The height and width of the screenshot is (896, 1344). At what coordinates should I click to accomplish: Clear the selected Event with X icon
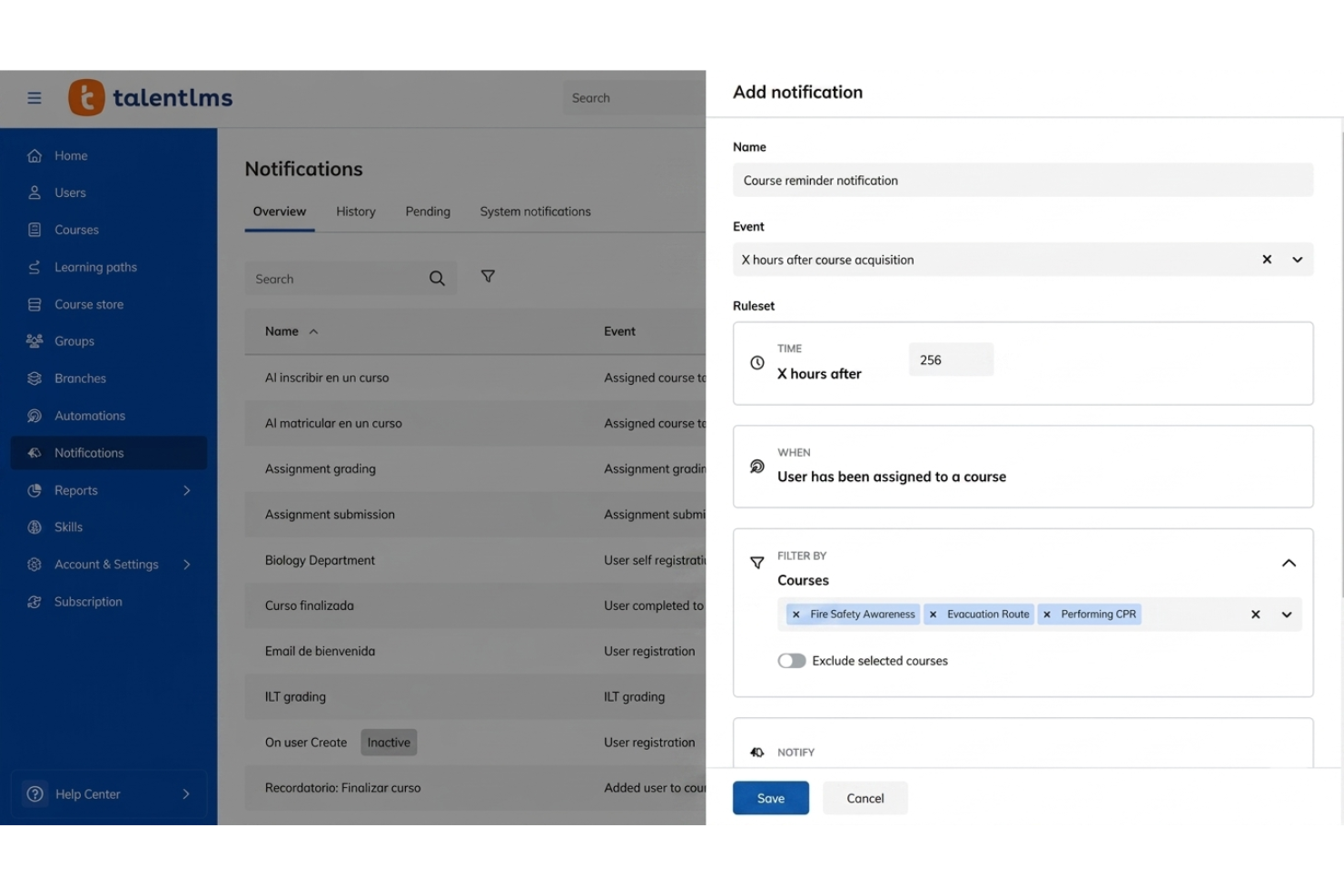(1267, 260)
